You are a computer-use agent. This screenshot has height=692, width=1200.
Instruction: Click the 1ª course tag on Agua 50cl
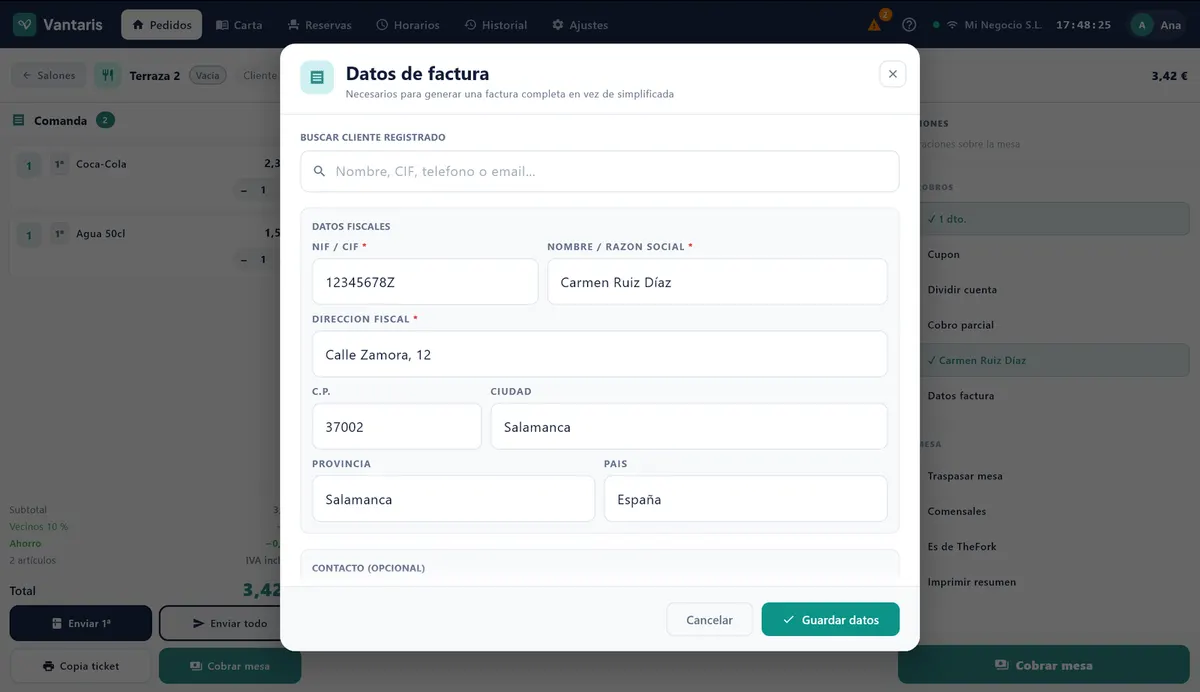click(x=59, y=235)
